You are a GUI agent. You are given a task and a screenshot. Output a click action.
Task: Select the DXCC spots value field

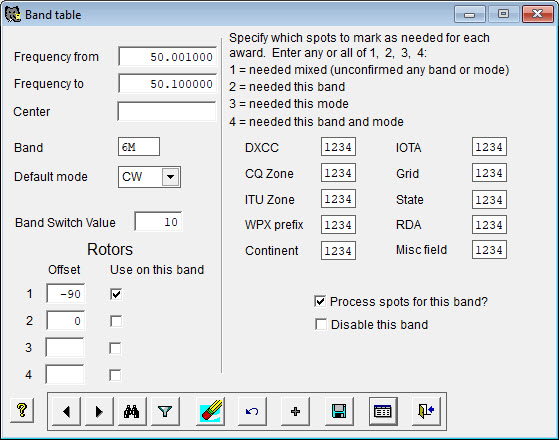pos(338,147)
